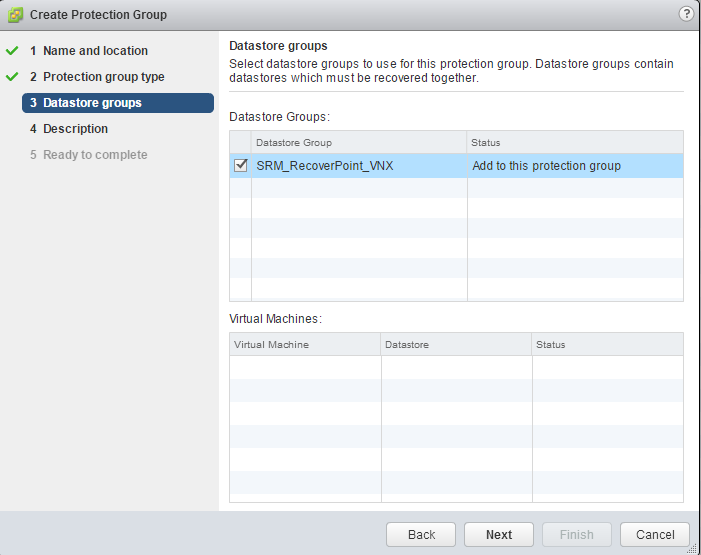Click the help question mark icon
Viewport: 701px width, 555px height.
click(686, 14)
